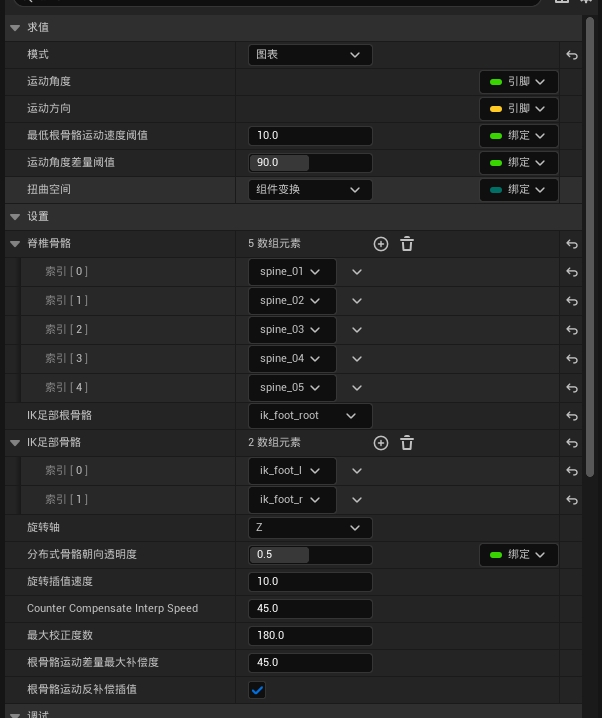
Task: Add element to 脊椎骨骼 array
Action: pyautogui.click(x=381, y=244)
